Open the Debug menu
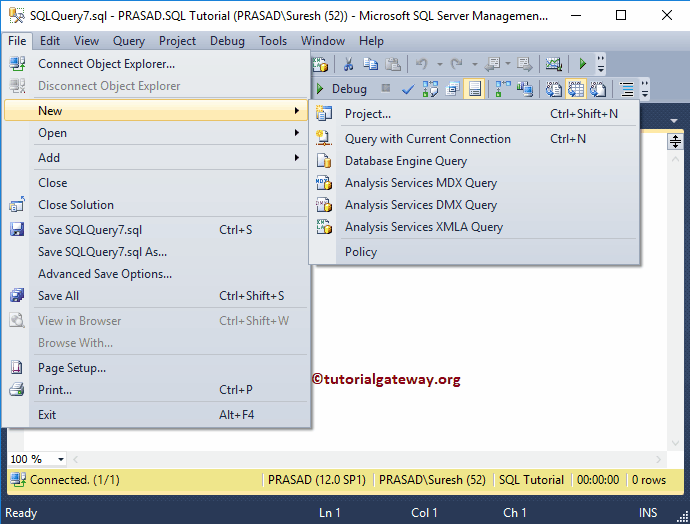The width and height of the screenshot is (690, 524). click(227, 41)
